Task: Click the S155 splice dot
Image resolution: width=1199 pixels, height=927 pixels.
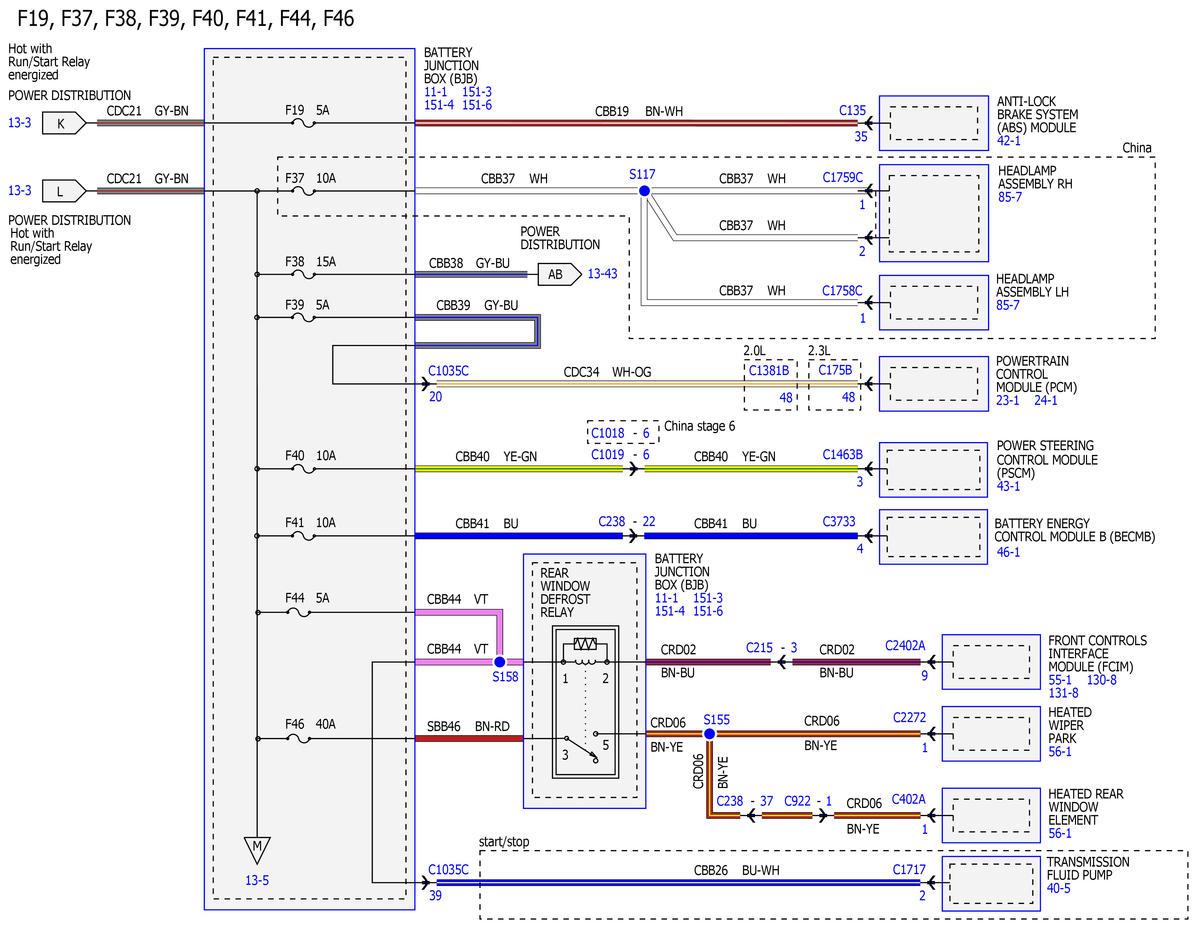Action: coord(710,733)
